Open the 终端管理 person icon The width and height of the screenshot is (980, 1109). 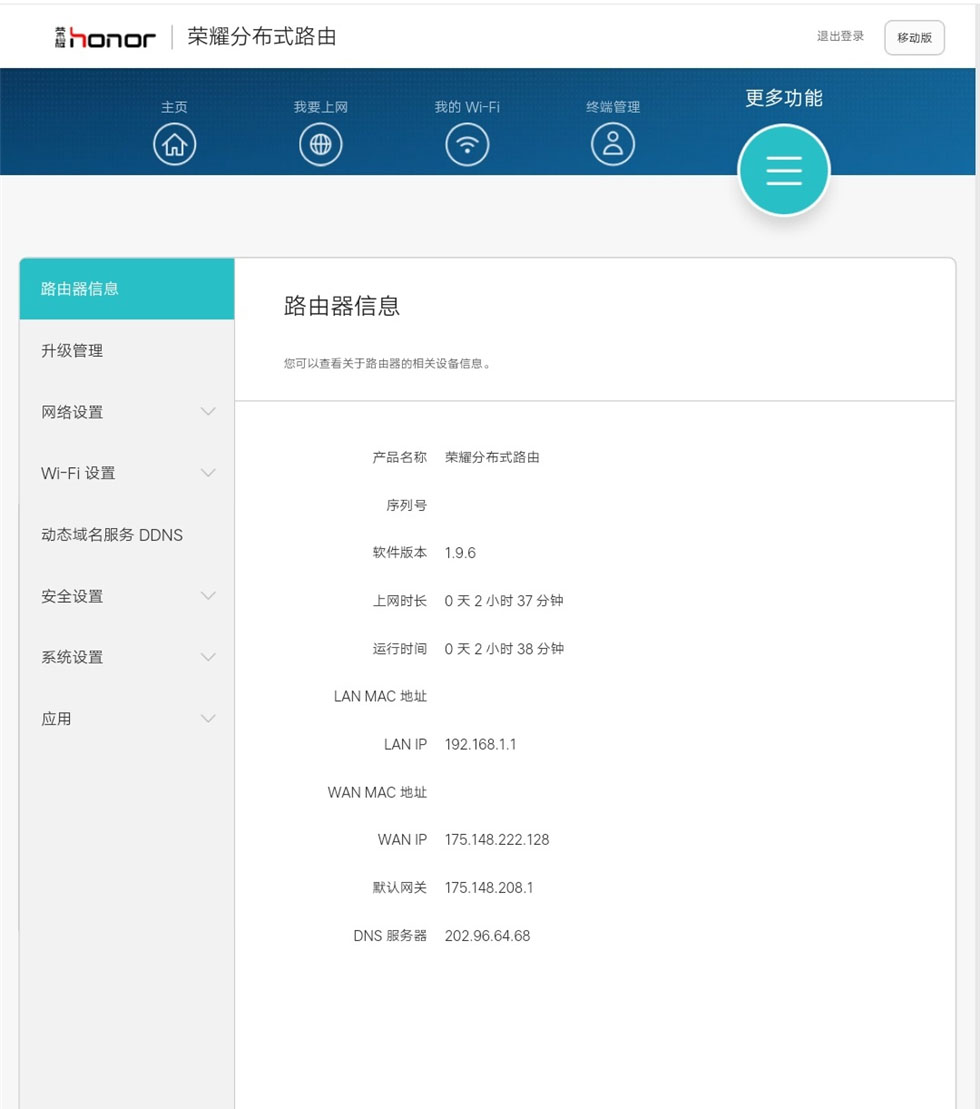pos(613,145)
